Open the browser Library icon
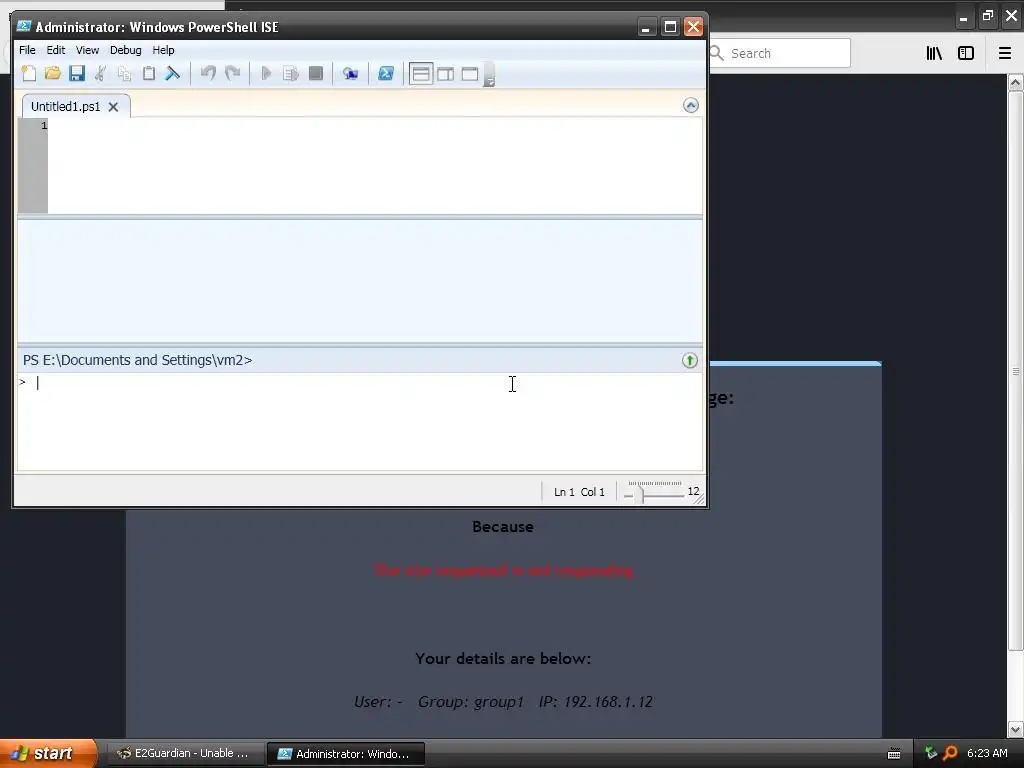The height and width of the screenshot is (768, 1024). click(x=934, y=53)
